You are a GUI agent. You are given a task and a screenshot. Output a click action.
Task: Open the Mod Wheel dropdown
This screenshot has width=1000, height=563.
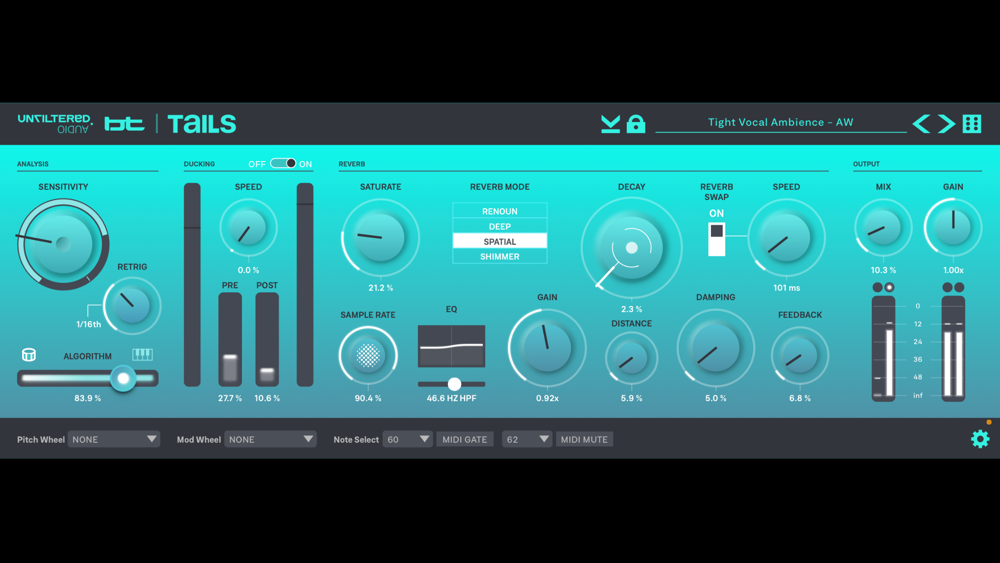pos(270,439)
